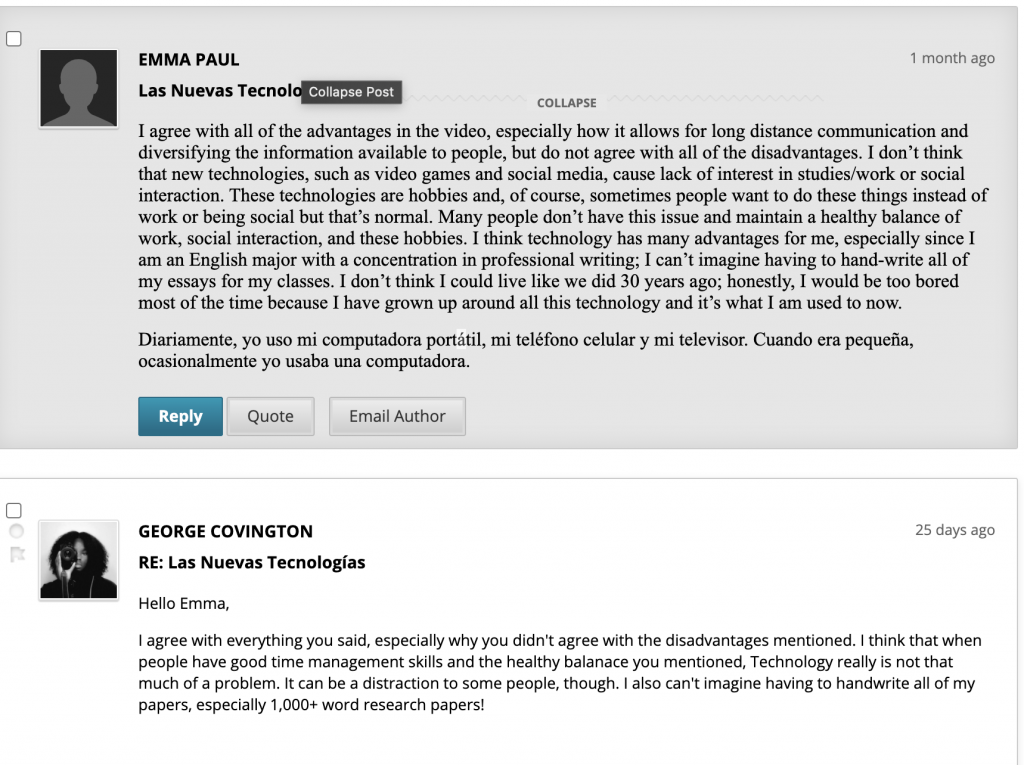Quote Emma Paul's post
Image resolution: width=1024 pixels, height=765 pixels.
tap(270, 416)
